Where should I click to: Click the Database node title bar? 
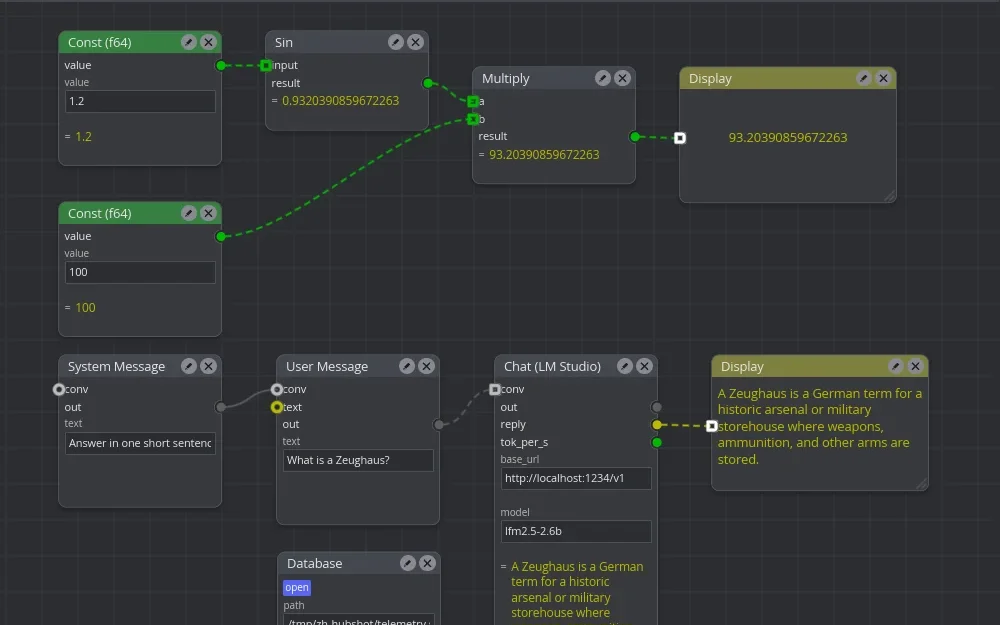pyautogui.click(x=358, y=563)
